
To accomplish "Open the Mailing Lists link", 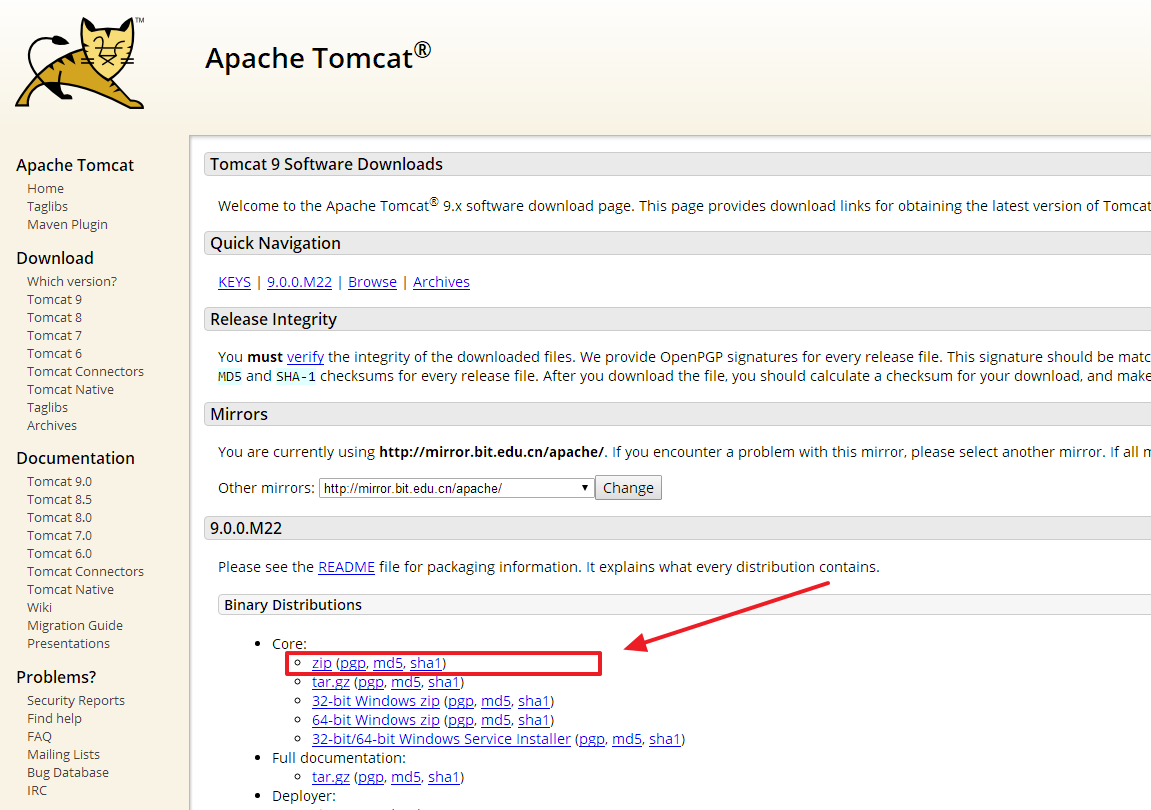I will pyautogui.click(x=63, y=754).
